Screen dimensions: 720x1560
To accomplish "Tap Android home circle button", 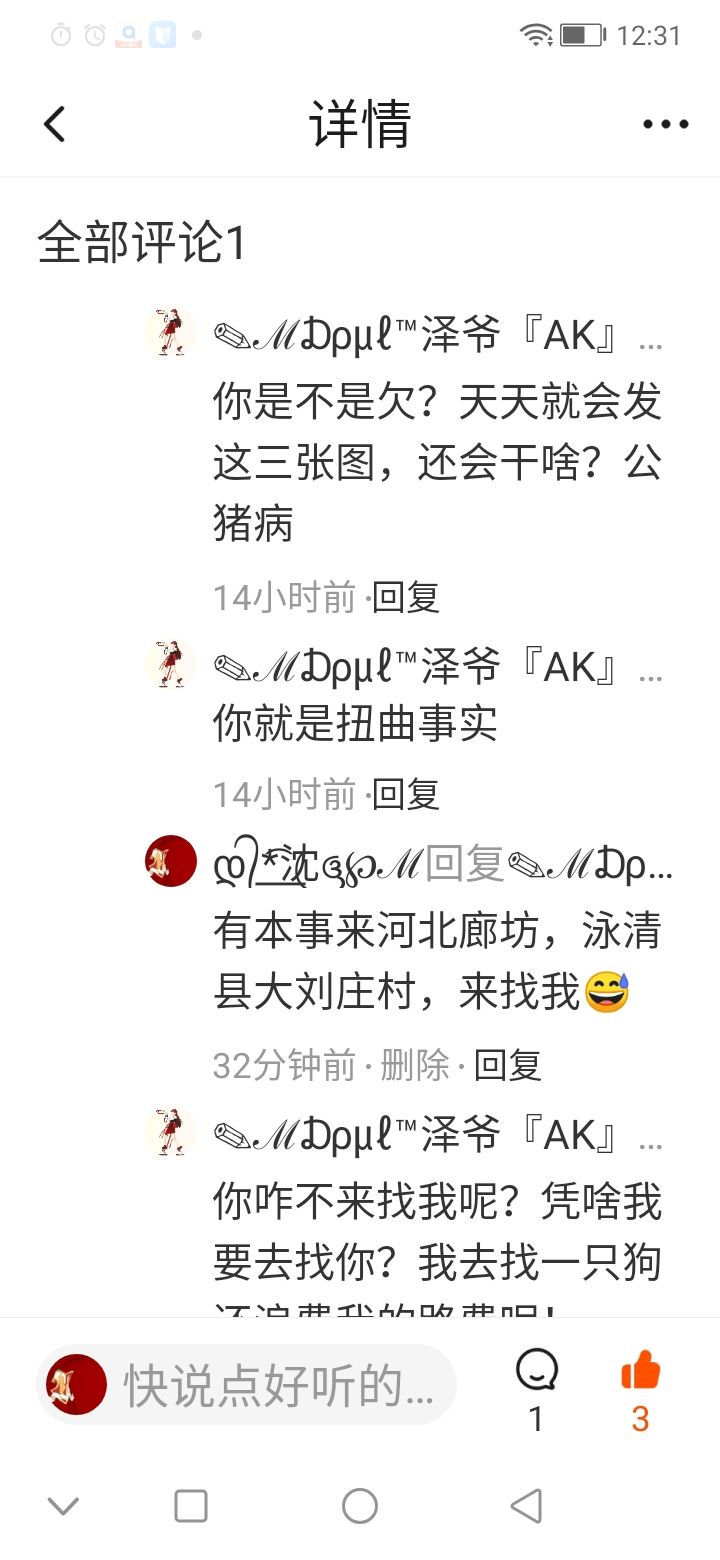I will coord(360,1505).
